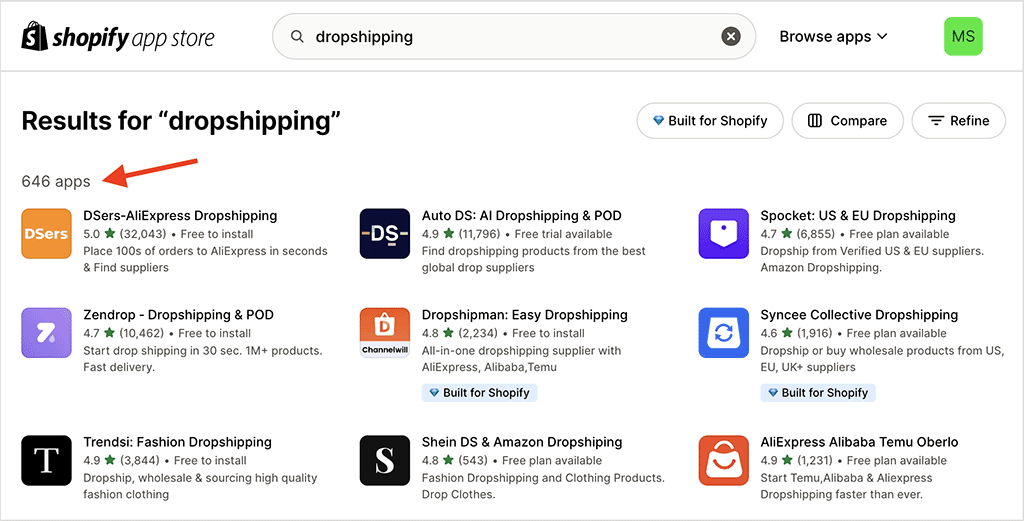Image resolution: width=1024 pixels, height=521 pixels.
Task: Click the Results for dropshipping heading
Action: pyautogui.click(x=181, y=121)
